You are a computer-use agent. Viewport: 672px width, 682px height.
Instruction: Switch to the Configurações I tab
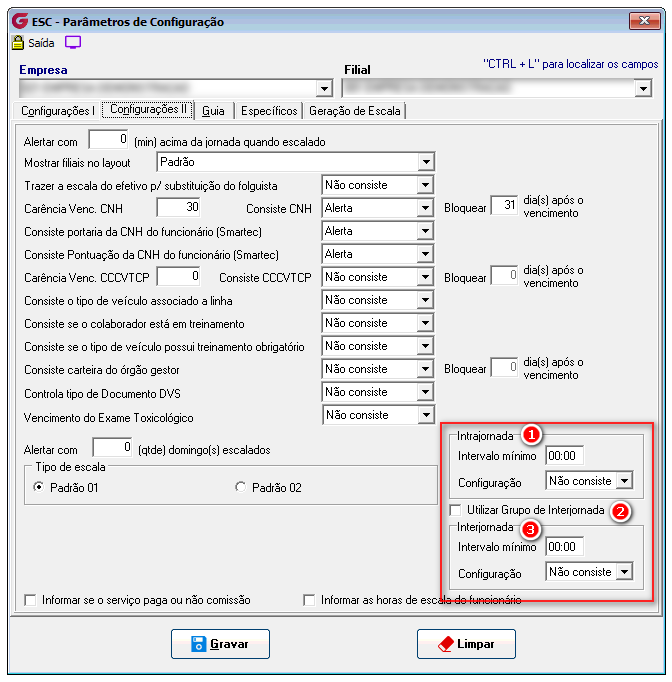pyautogui.click(x=57, y=111)
